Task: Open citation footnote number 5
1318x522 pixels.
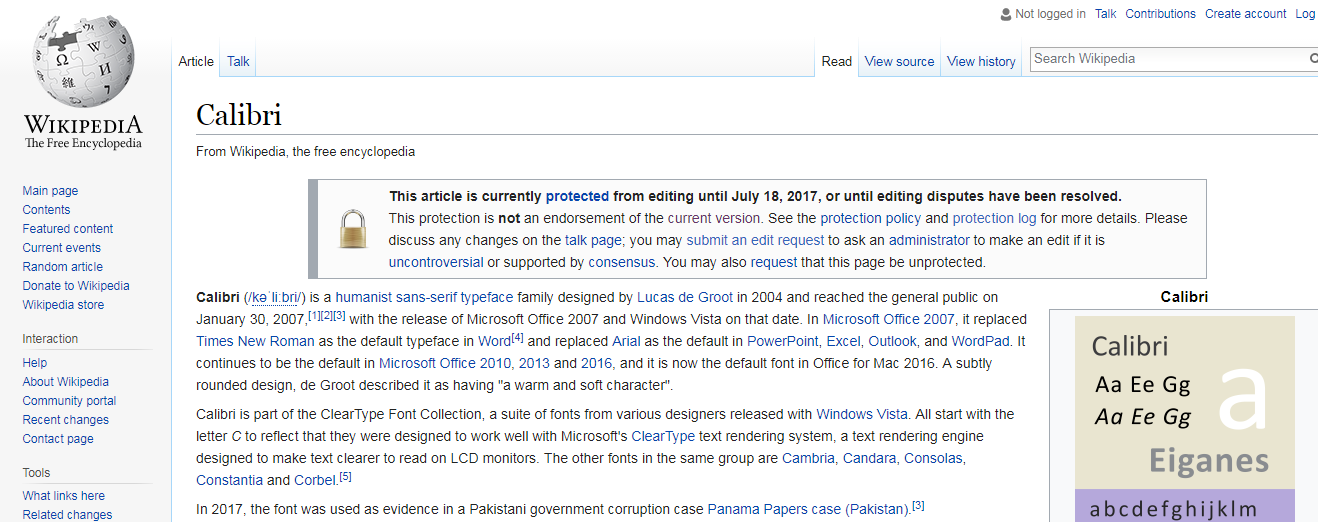Action: [x=345, y=477]
